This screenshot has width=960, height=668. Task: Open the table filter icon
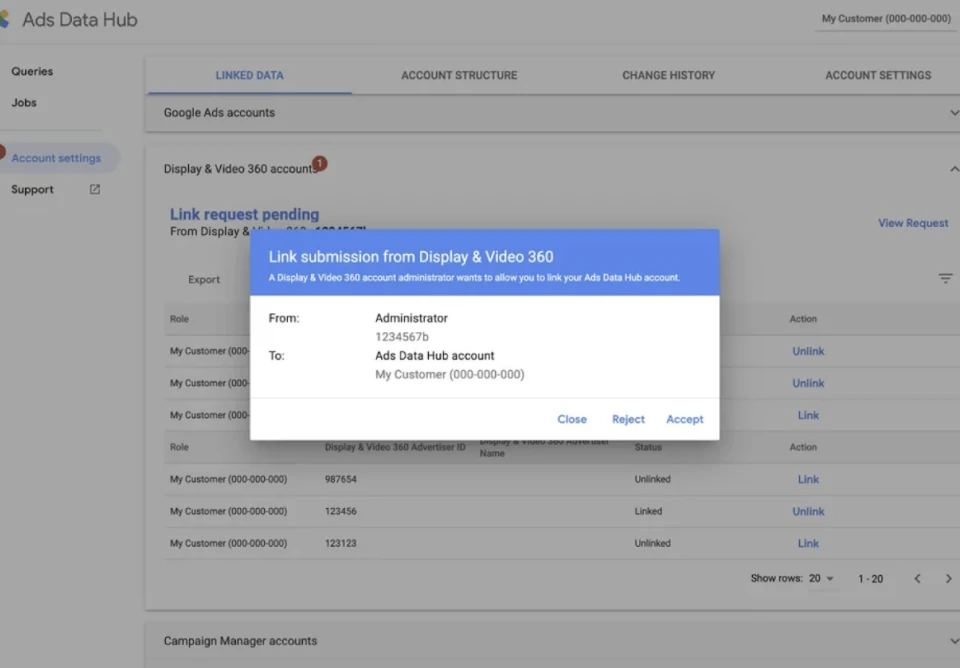tap(945, 279)
